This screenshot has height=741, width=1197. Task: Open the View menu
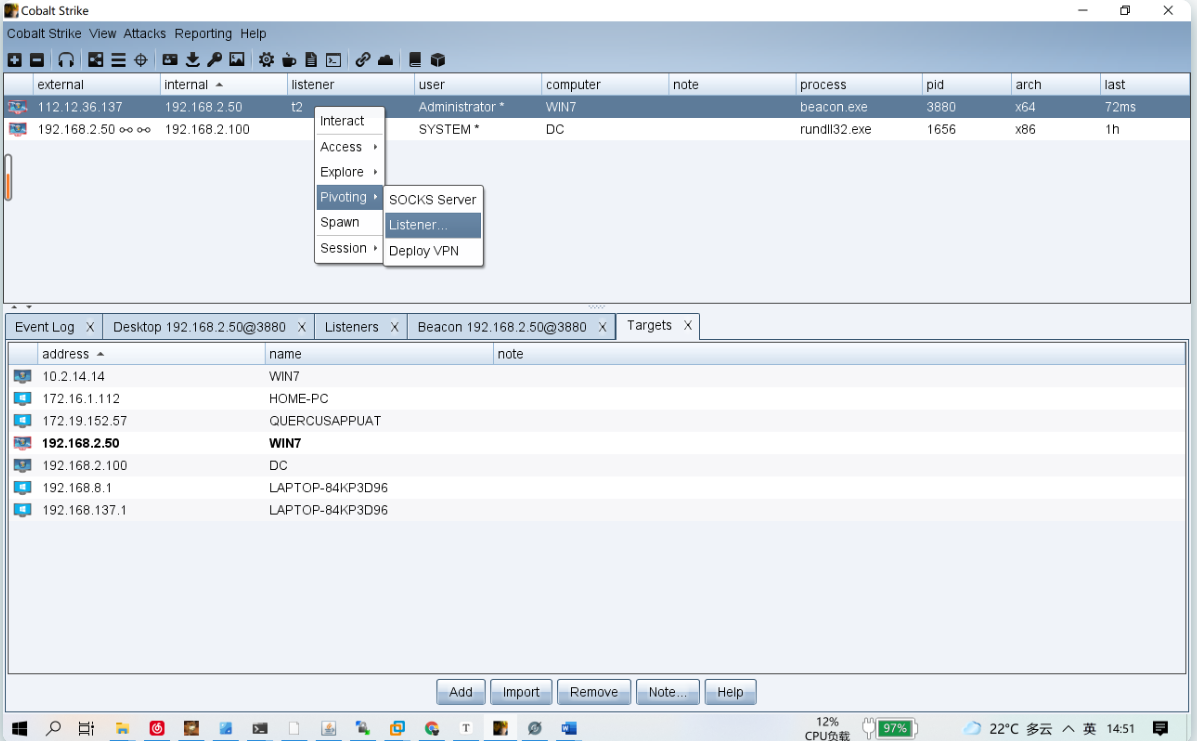pos(102,34)
